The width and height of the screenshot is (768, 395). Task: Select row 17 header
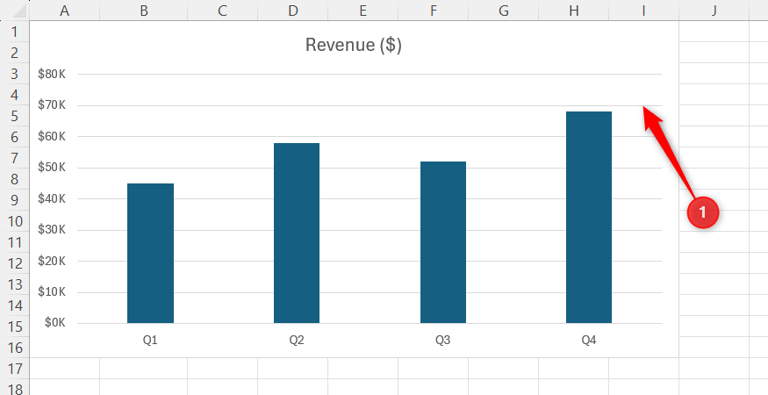15,369
